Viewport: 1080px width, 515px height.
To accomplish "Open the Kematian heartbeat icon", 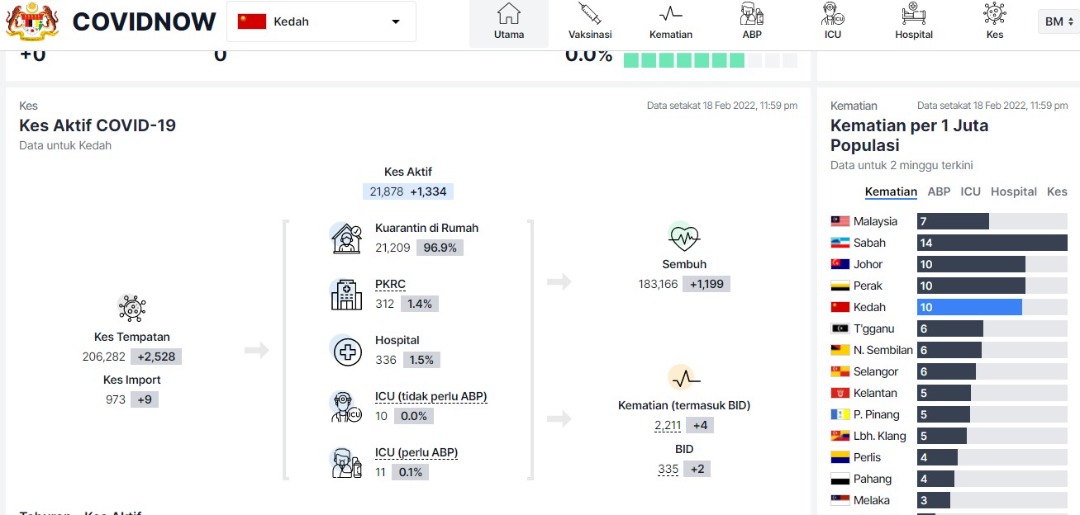I will point(670,14).
